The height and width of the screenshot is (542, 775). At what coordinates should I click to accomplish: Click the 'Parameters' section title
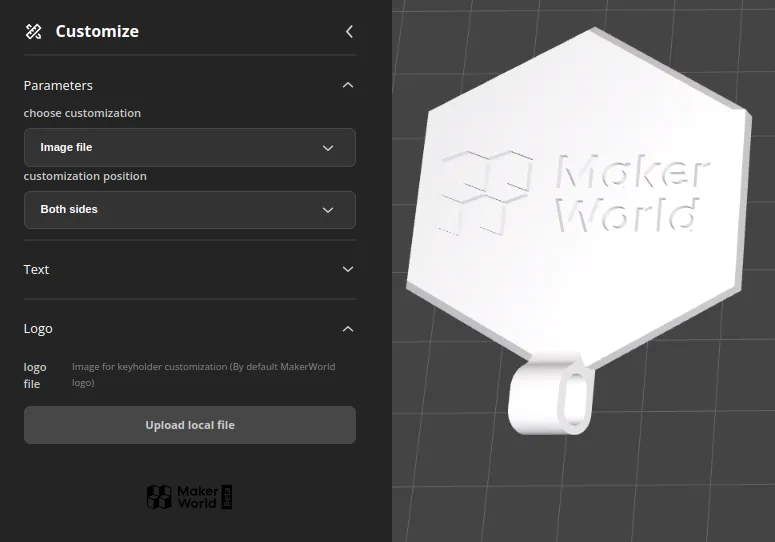point(58,85)
